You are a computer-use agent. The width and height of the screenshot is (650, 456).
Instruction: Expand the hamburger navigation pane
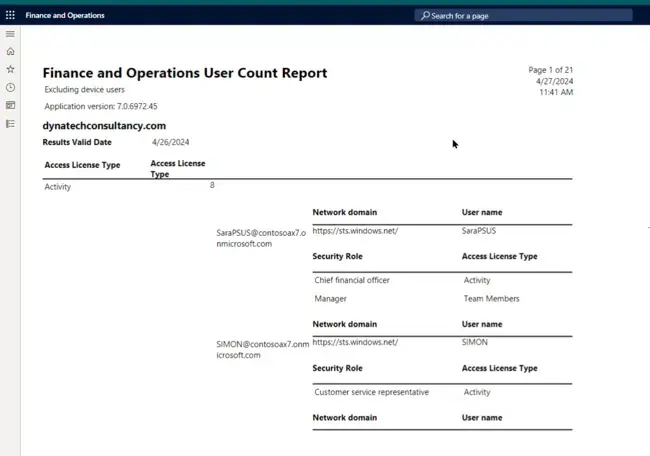pyautogui.click(x=10, y=34)
